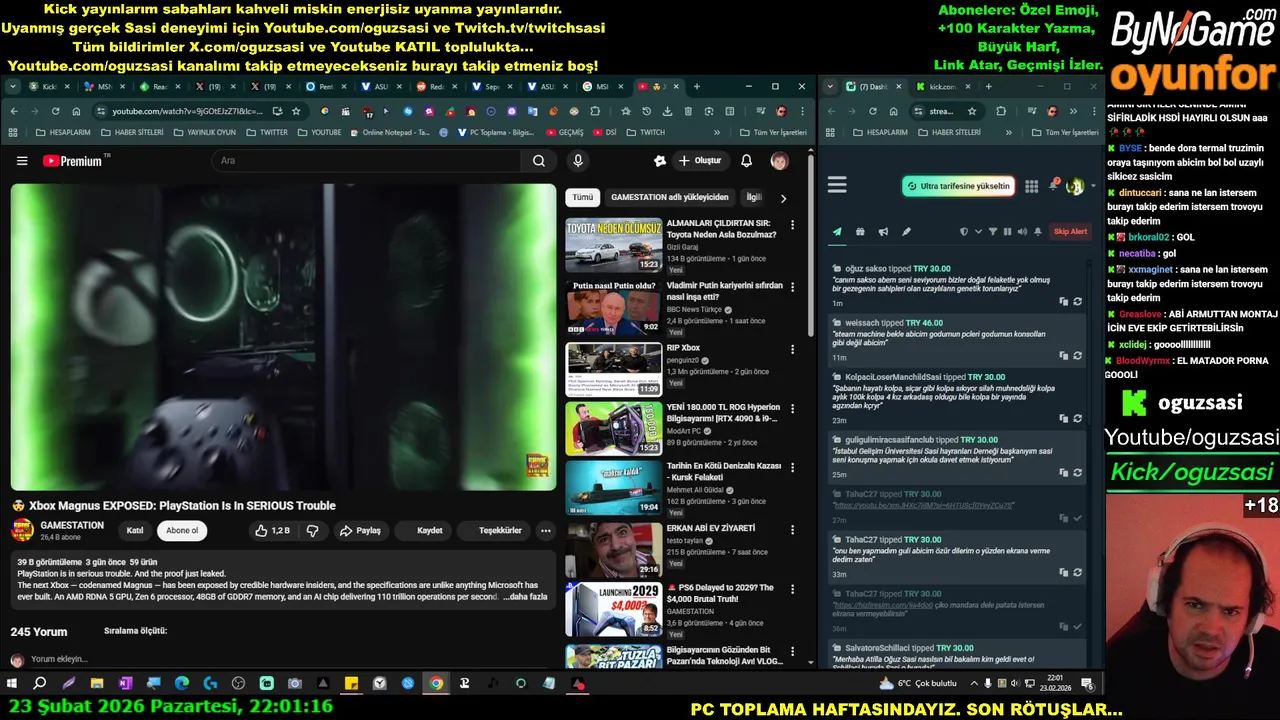The height and width of the screenshot is (720, 1280).
Task: Select the gift icon tab in dashboard
Action: [860, 232]
